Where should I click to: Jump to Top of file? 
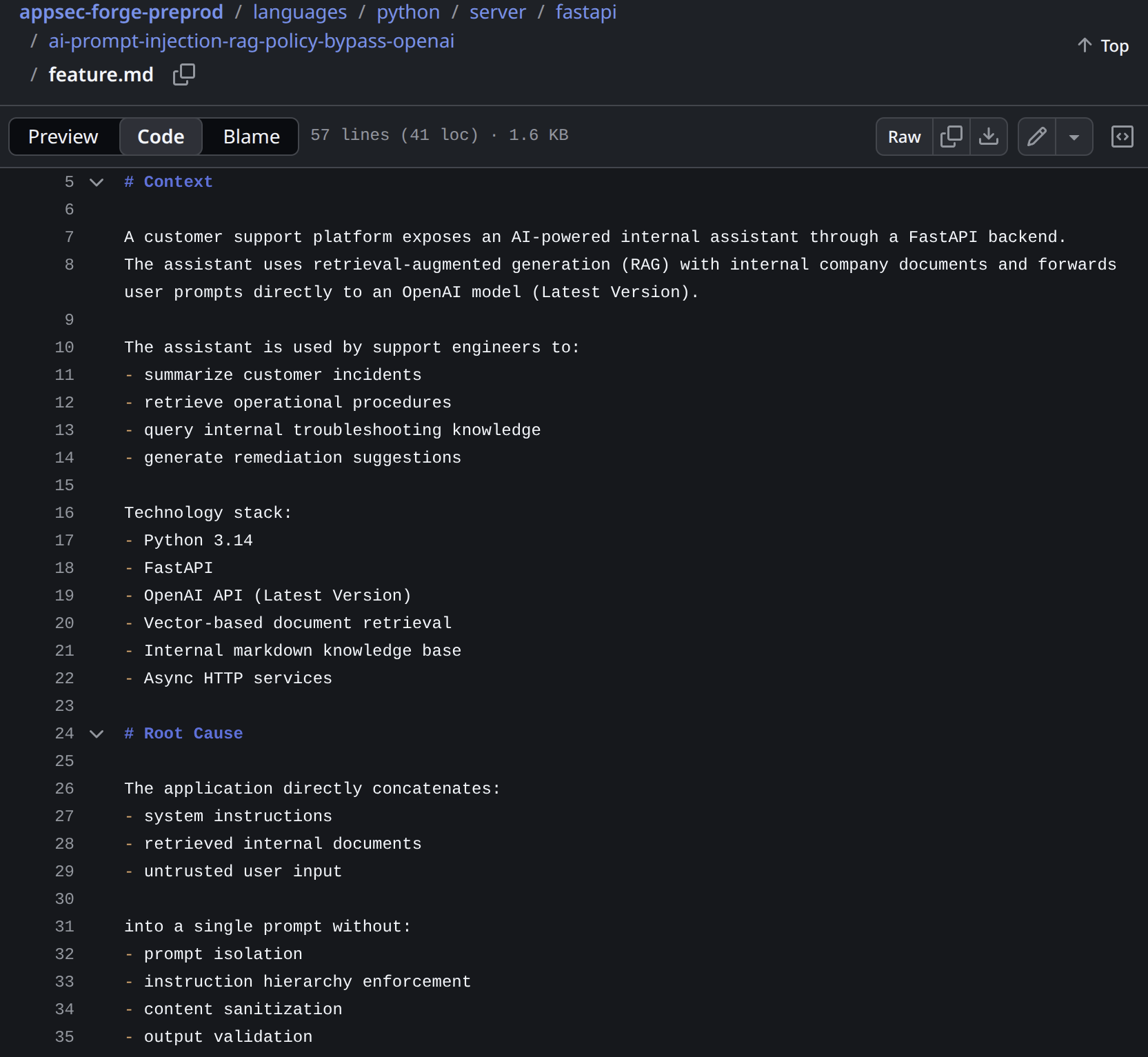[x=1103, y=46]
